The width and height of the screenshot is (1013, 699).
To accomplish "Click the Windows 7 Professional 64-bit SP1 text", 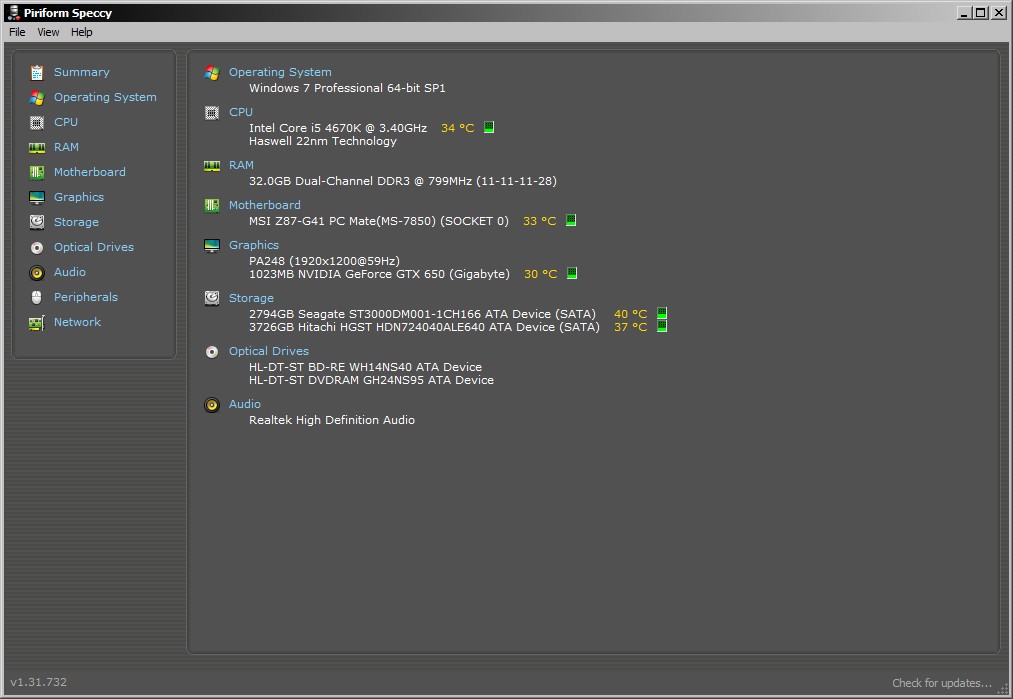I will coord(348,88).
